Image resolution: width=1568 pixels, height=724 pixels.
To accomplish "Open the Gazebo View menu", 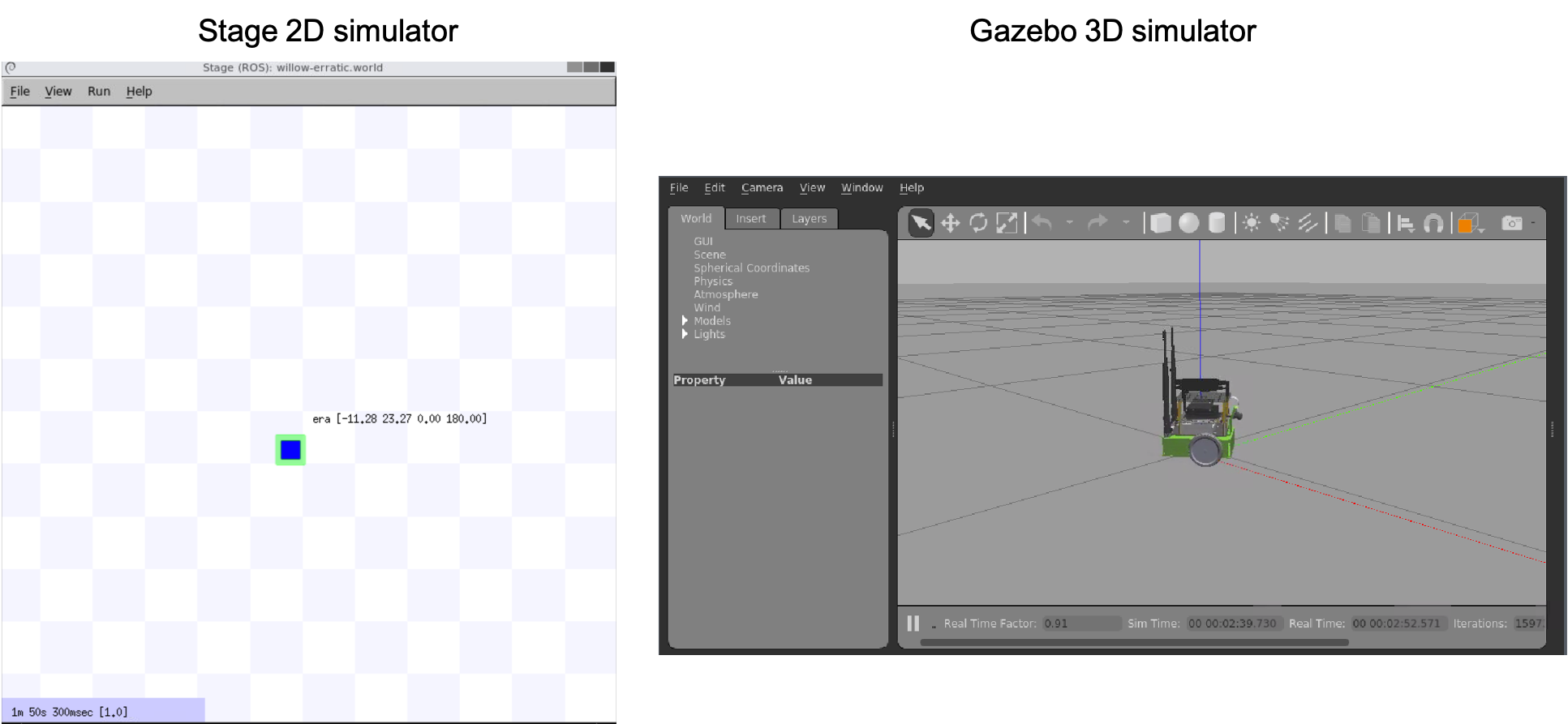I will (x=812, y=187).
